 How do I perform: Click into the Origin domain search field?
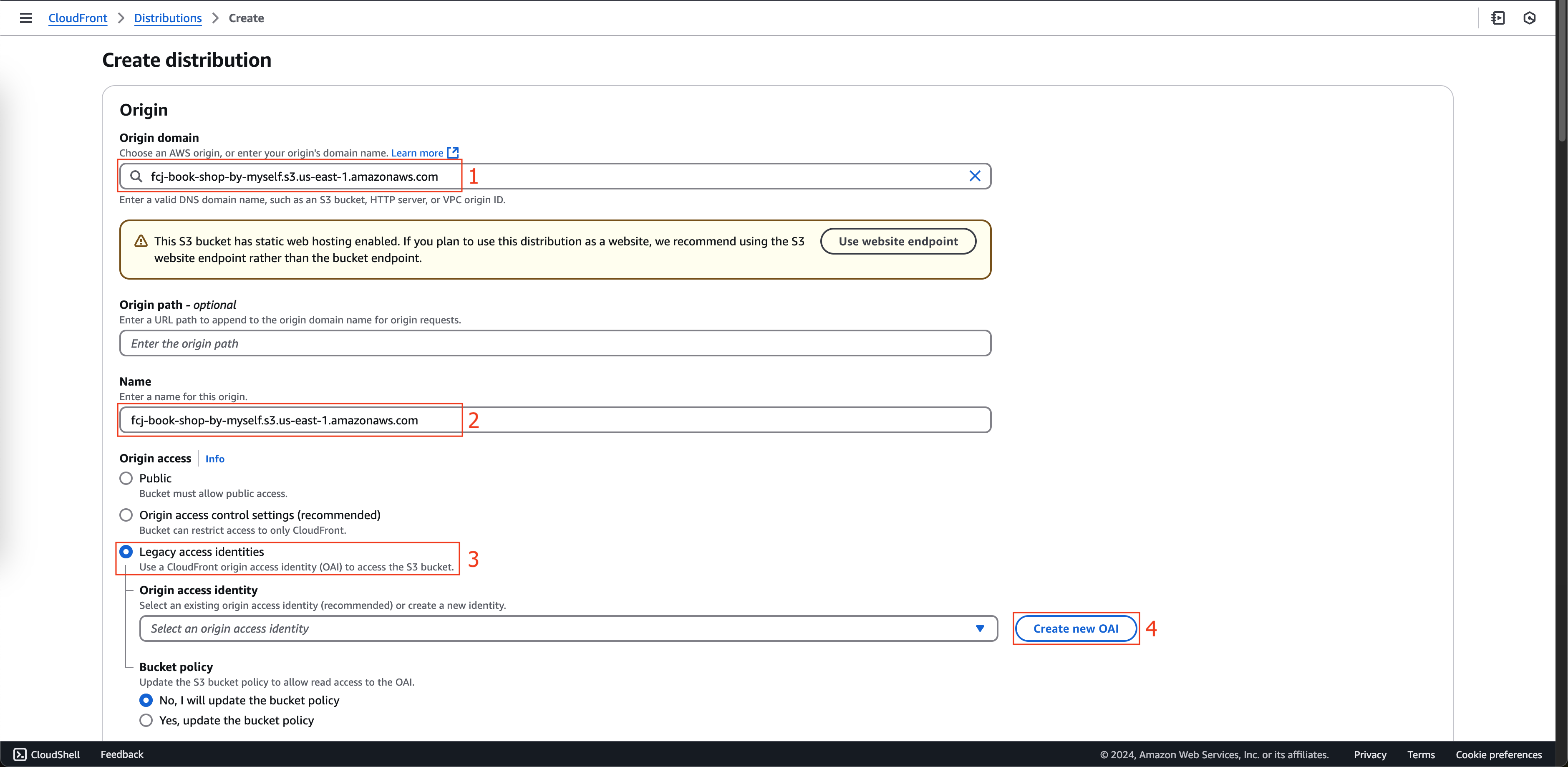coord(555,177)
